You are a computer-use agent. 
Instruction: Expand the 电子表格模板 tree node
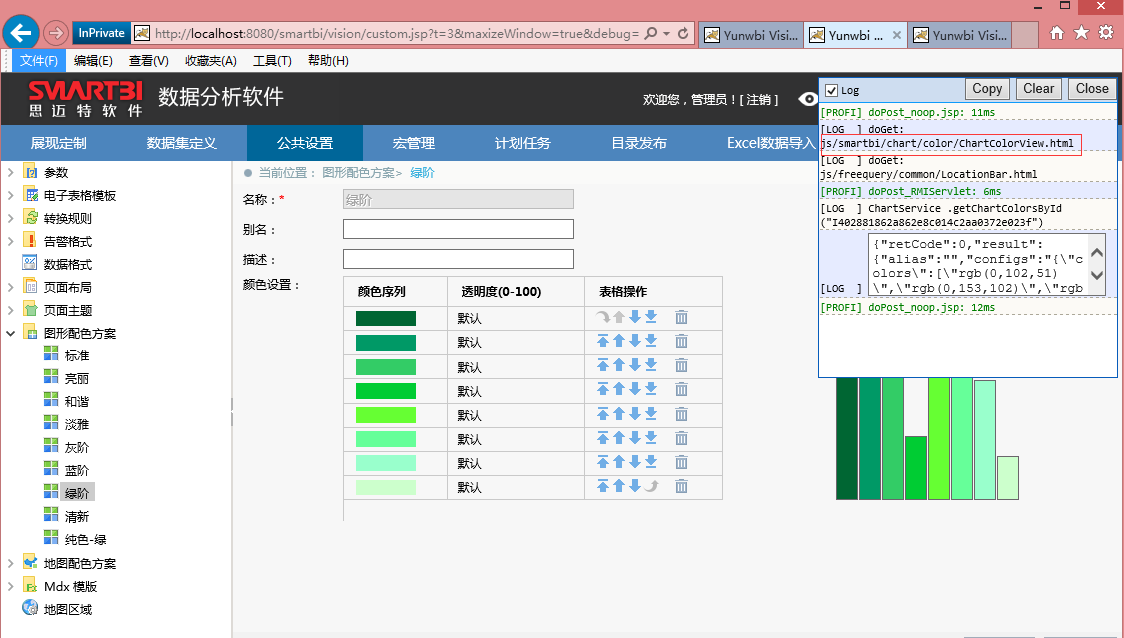pos(11,195)
